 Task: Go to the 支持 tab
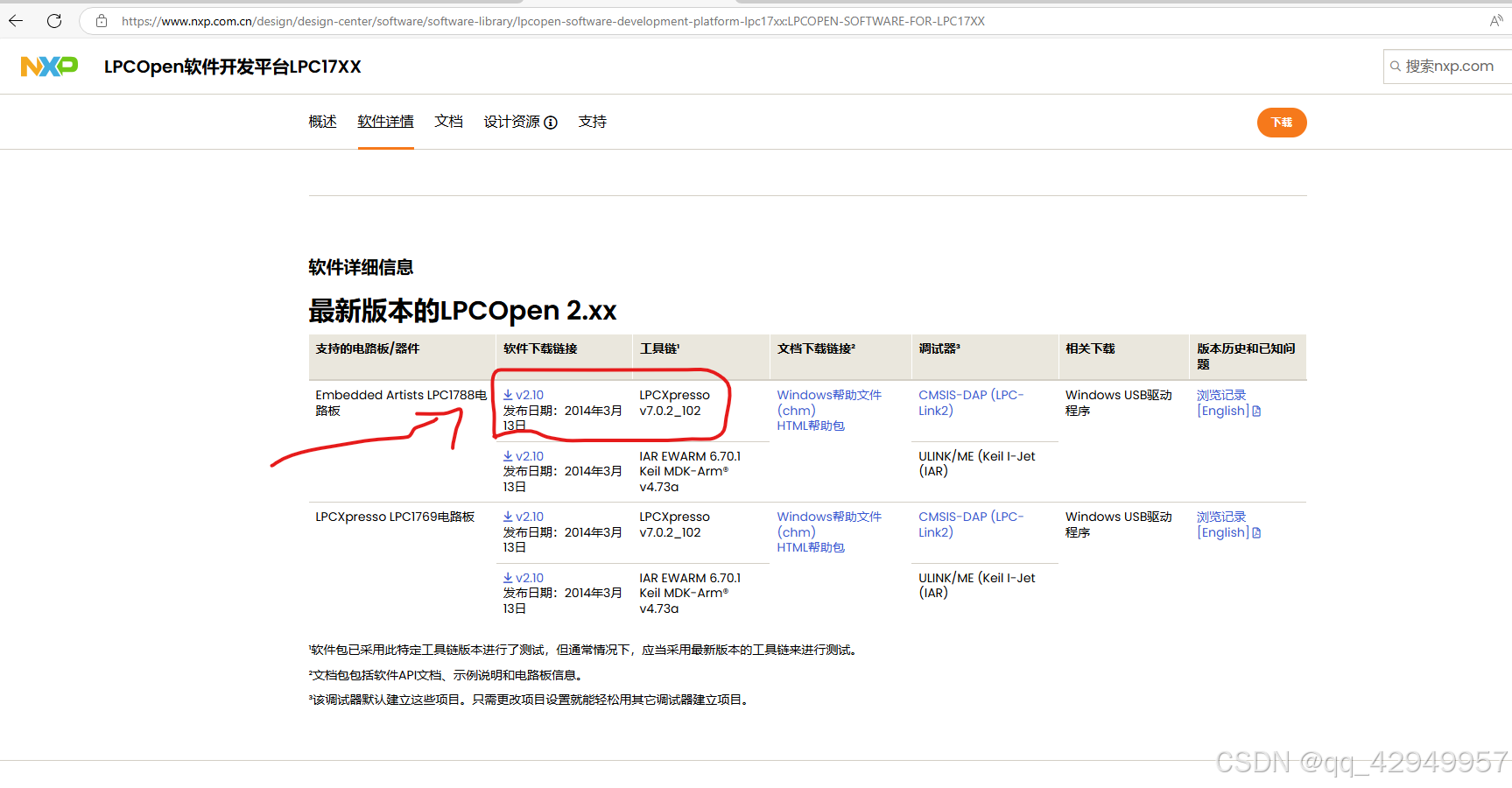pyautogui.click(x=592, y=122)
